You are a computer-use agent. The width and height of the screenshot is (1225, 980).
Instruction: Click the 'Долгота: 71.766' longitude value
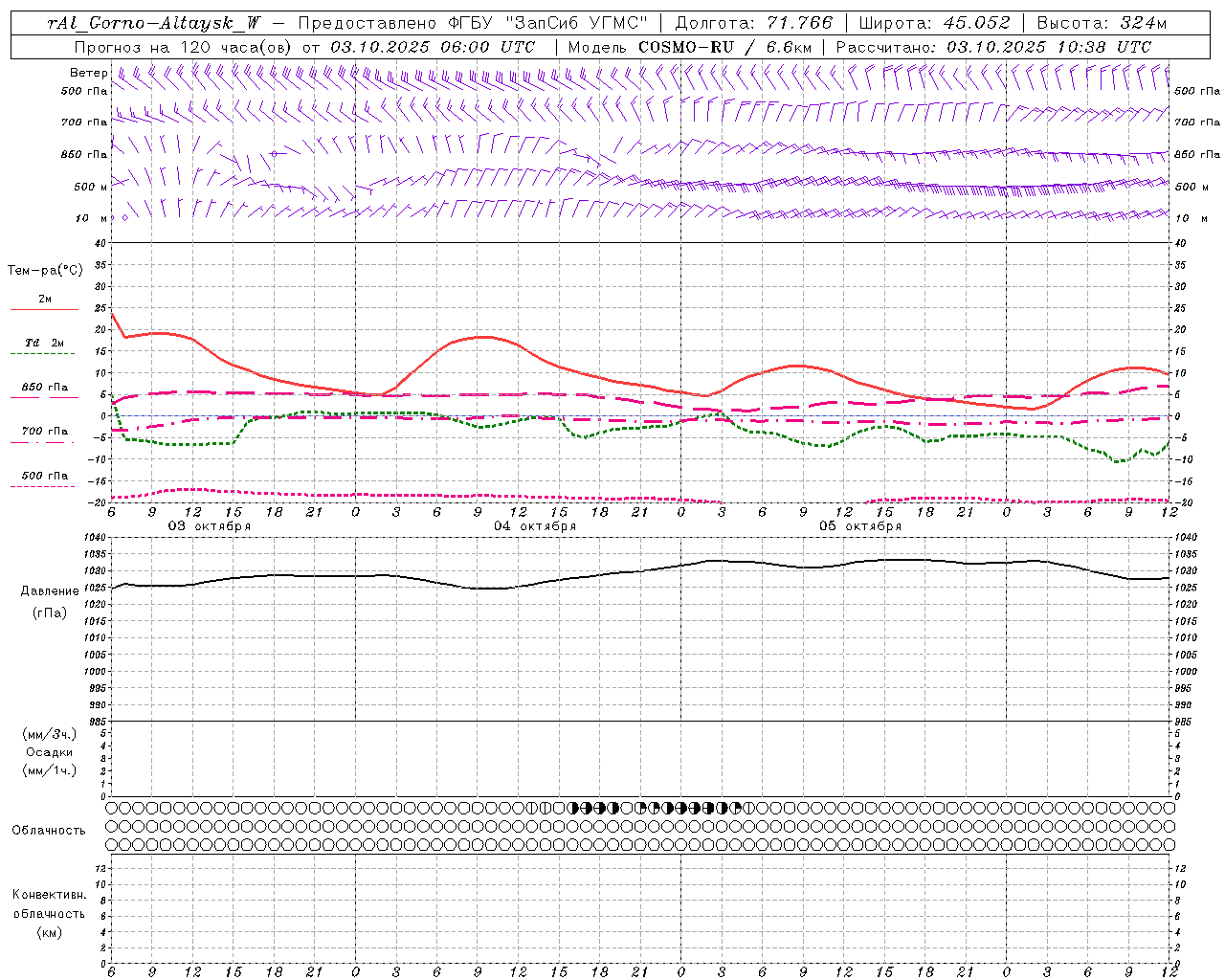754,23
